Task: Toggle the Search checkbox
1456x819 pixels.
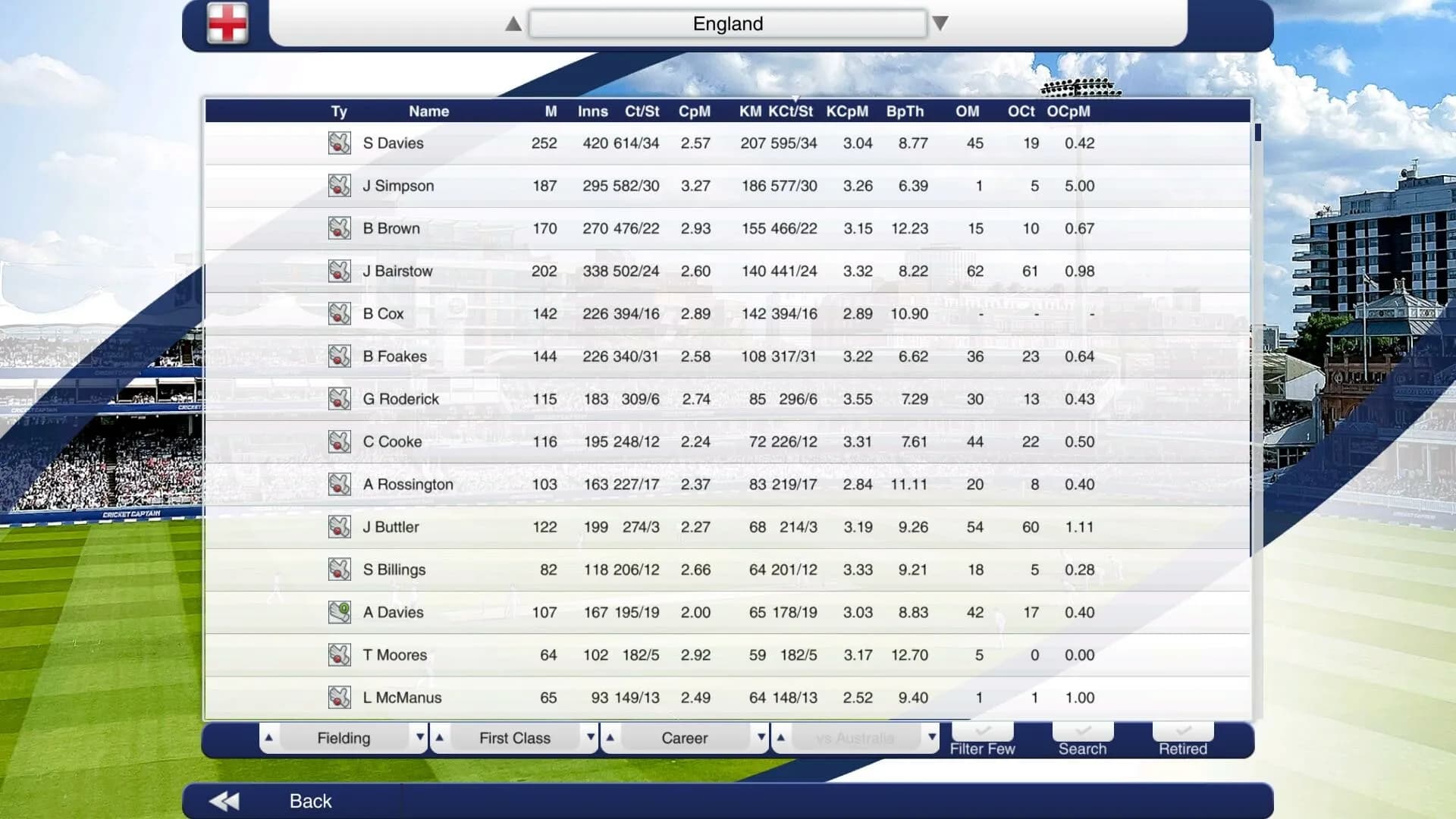Action: [x=1082, y=732]
